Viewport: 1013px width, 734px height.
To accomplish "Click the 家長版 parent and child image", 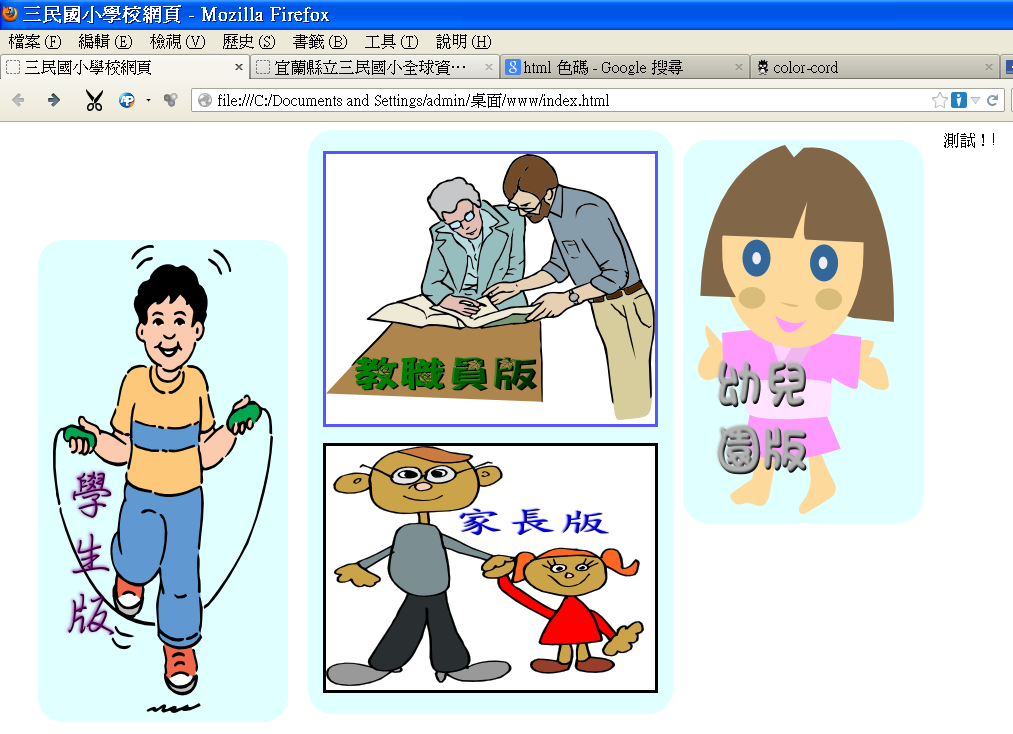I will point(490,567).
